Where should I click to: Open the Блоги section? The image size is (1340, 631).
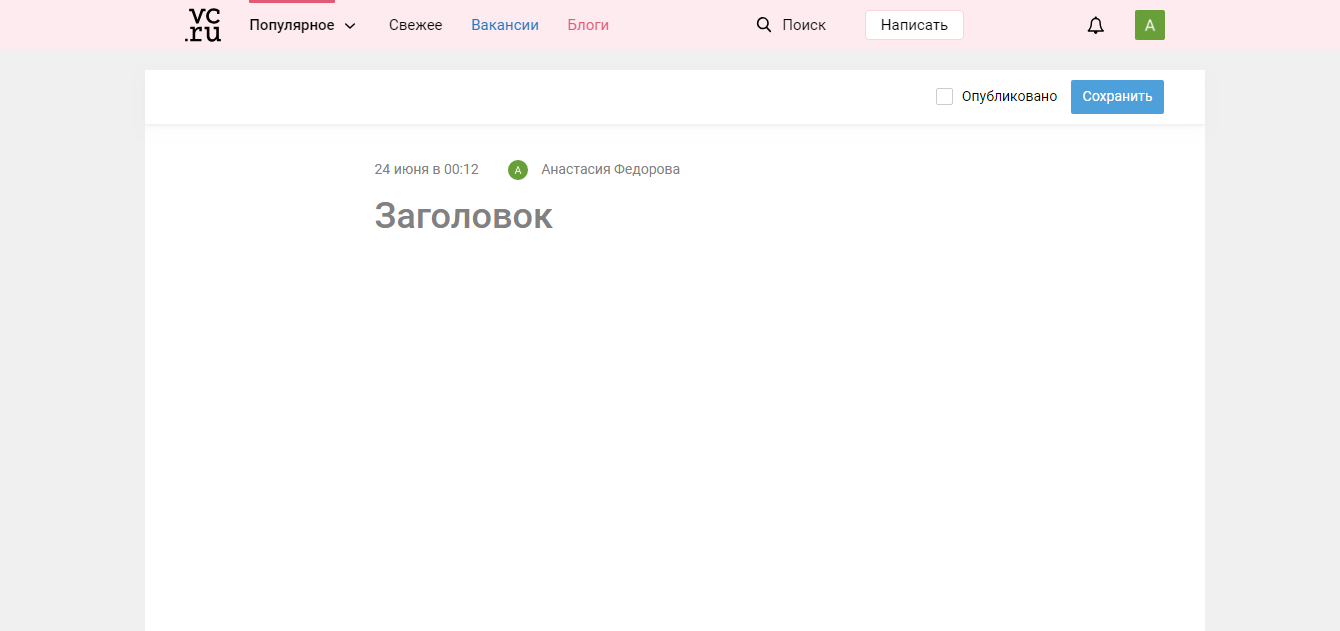588,25
